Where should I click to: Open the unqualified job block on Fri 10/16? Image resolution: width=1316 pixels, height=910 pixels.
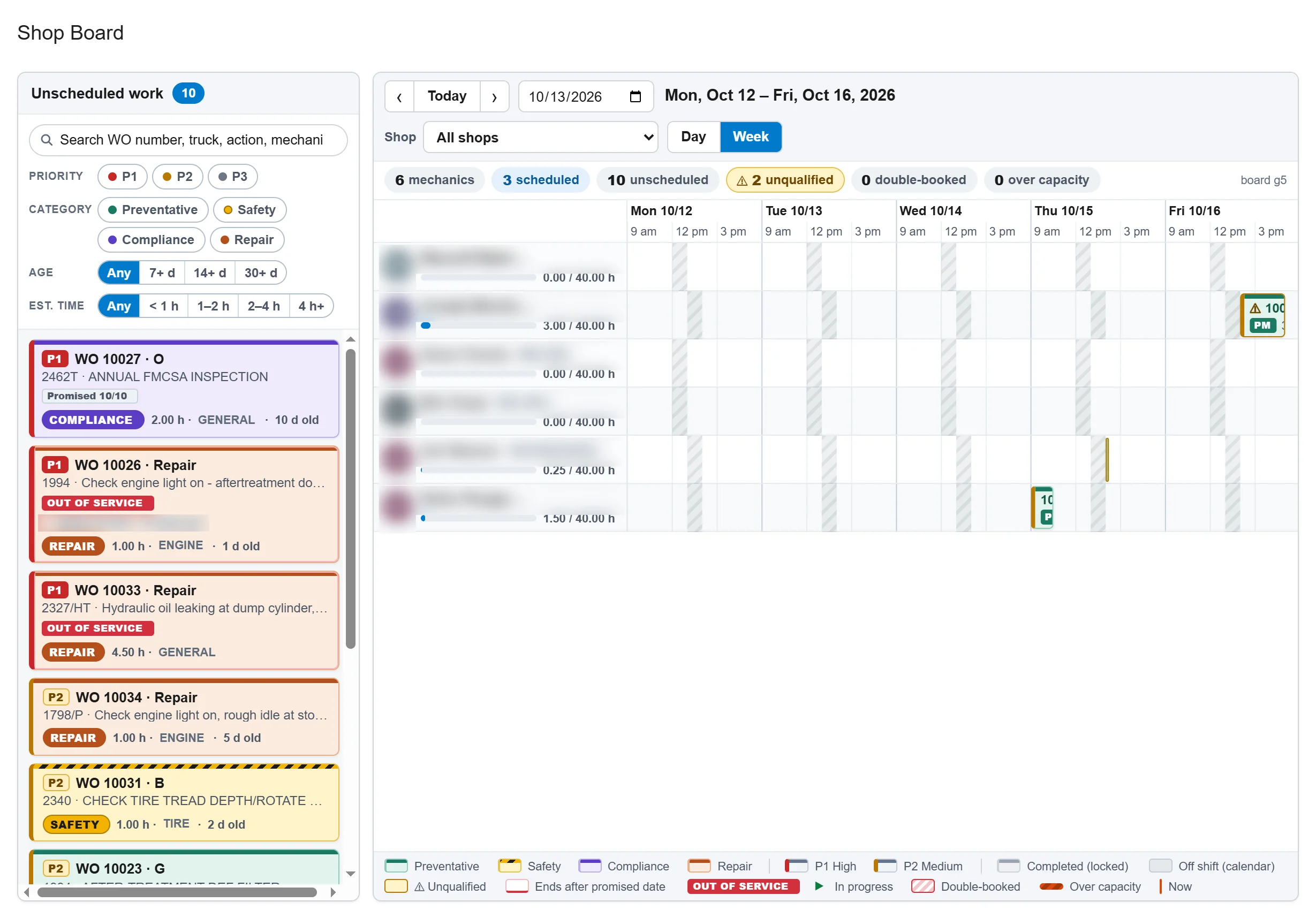click(1262, 315)
